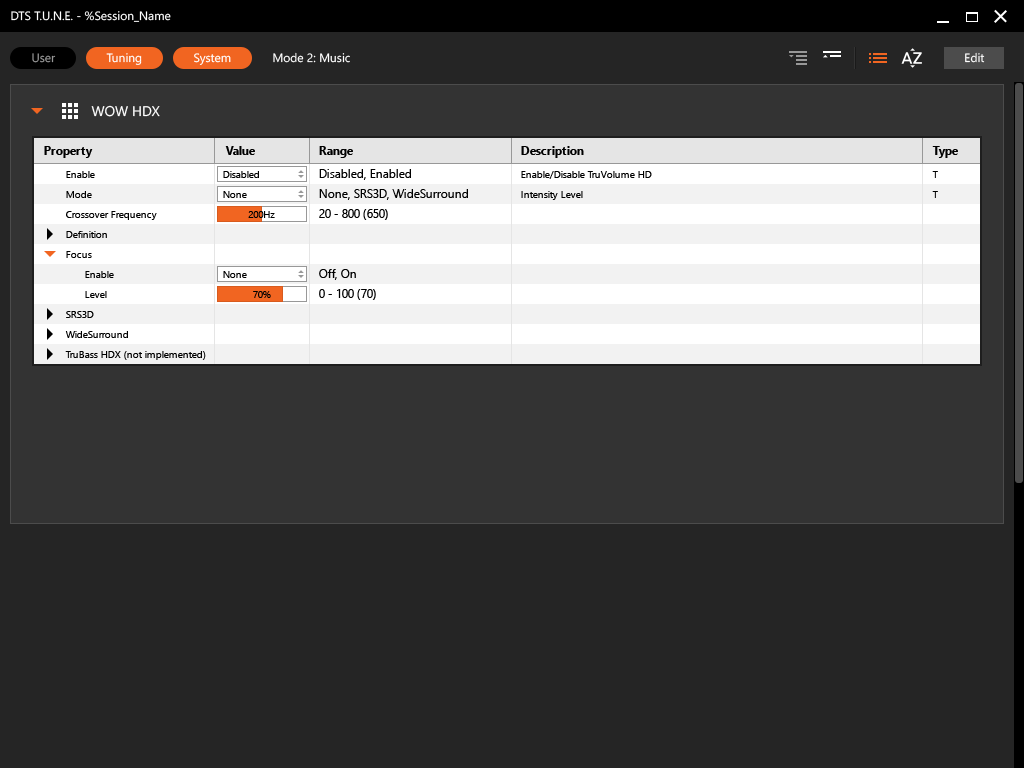This screenshot has width=1024, height=768.
Task: Click the Value column header
Action: click(x=262, y=151)
